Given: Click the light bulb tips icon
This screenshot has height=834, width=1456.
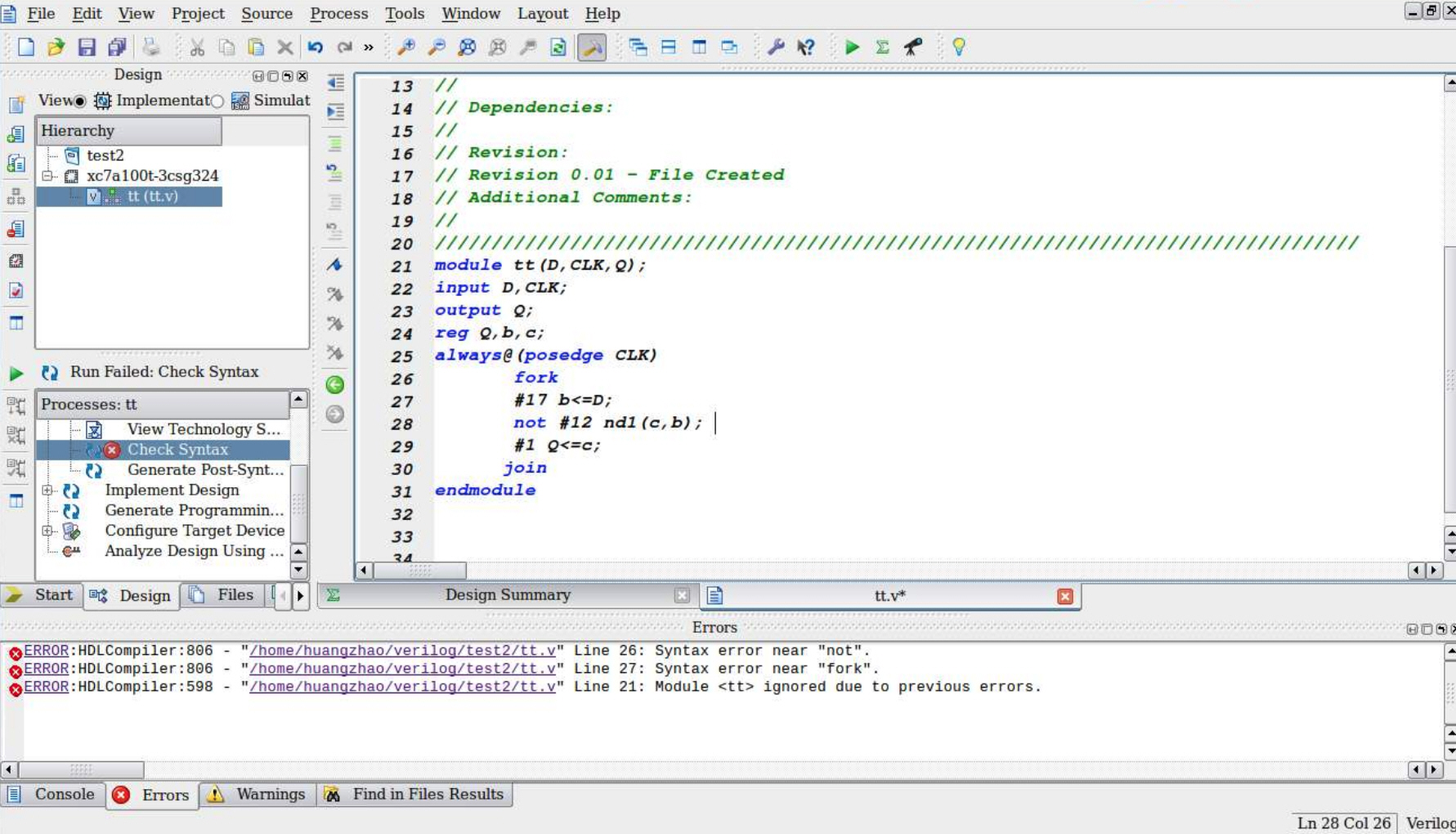Looking at the screenshot, I should 959,47.
